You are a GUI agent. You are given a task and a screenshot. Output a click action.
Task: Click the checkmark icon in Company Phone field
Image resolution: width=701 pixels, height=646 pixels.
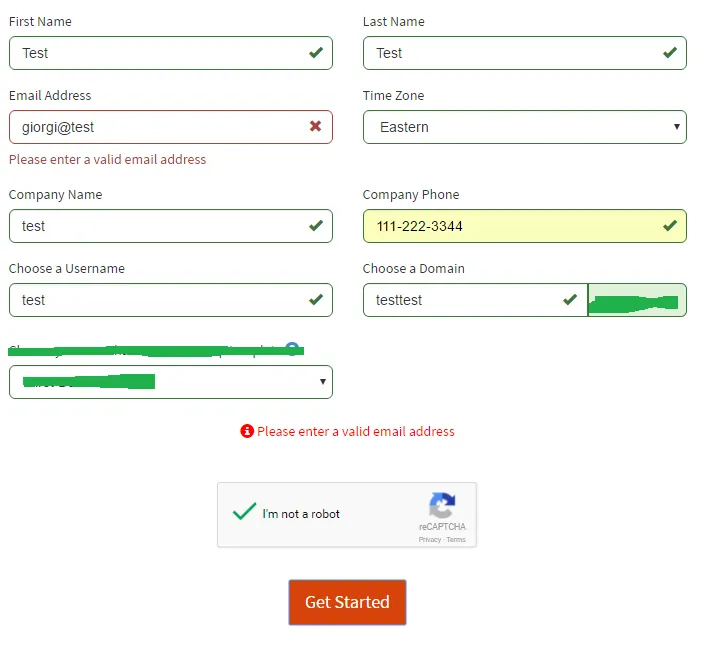pos(670,225)
